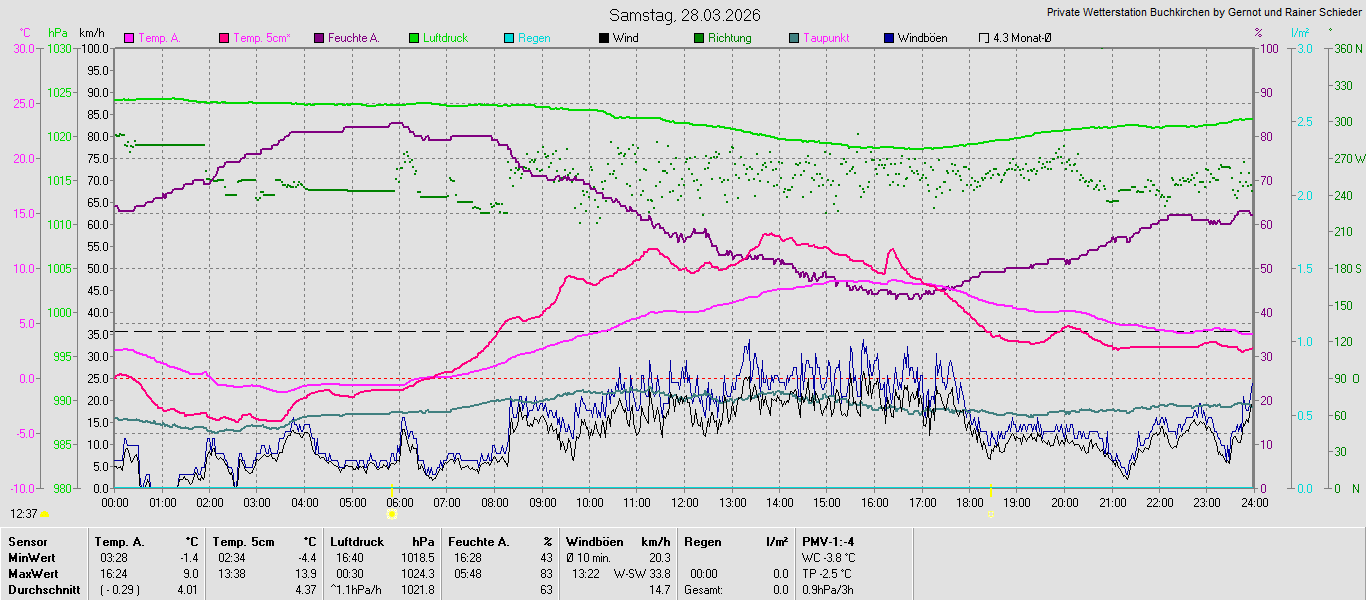The width and height of the screenshot is (1366, 600).
Task: Click the pink Temp. 5cm legend square
Action: click(223, 38)
